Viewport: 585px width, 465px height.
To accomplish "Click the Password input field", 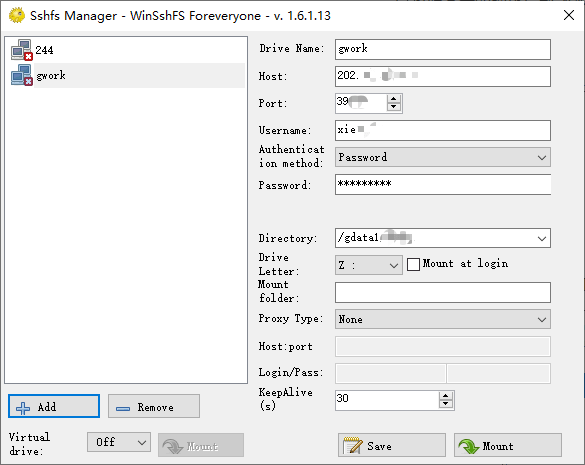I will click(442, 184).
